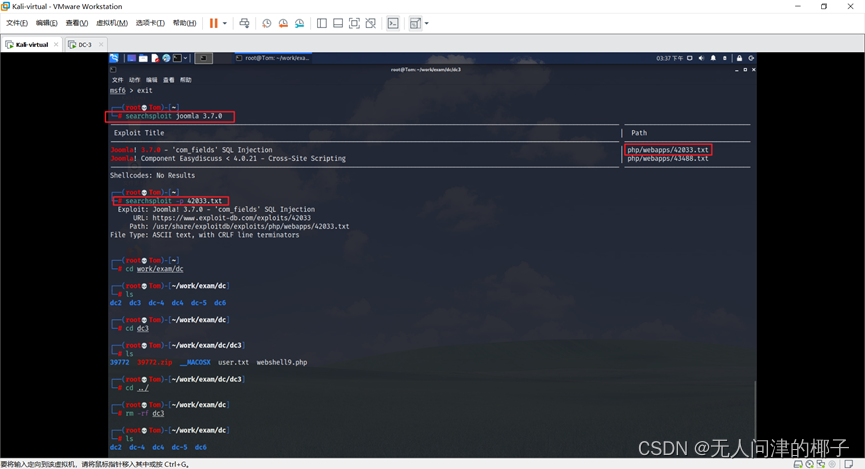
Task: Close the DC-3 tab
Action: click(101, 45)
